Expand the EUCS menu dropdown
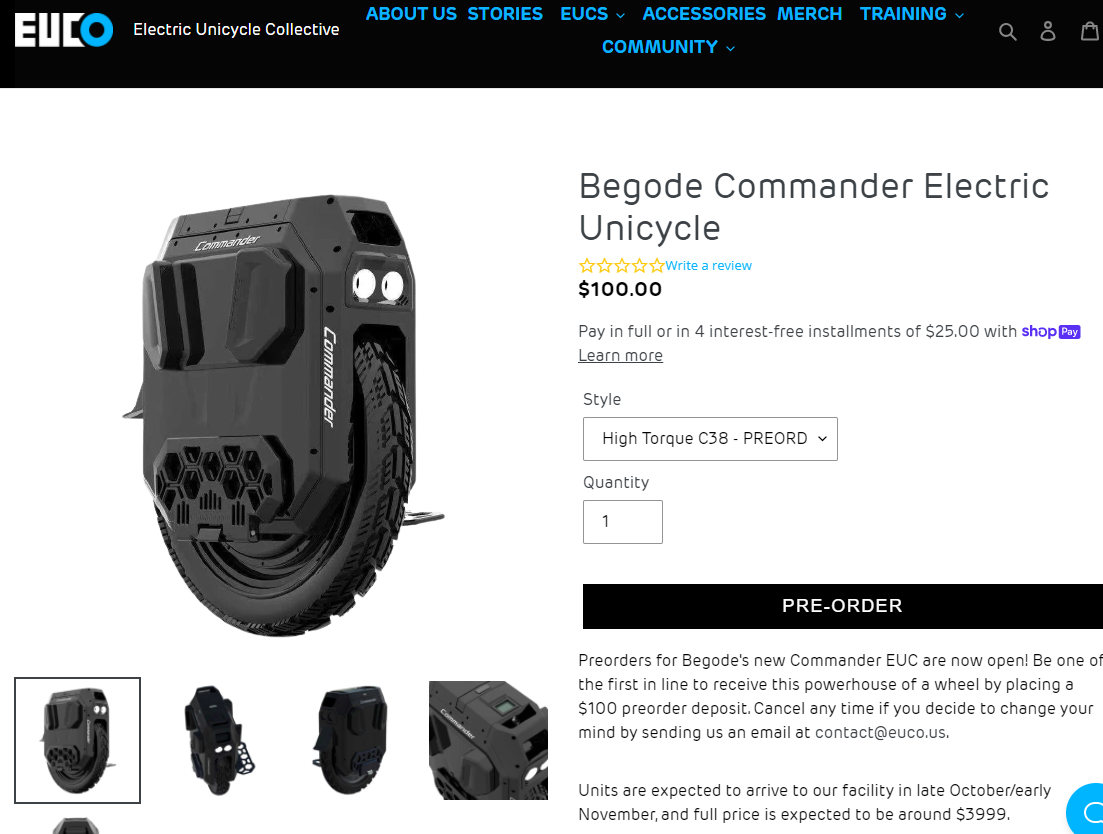Image resolution: width=1103 pixels, height=834 pixels. [592, 14]
